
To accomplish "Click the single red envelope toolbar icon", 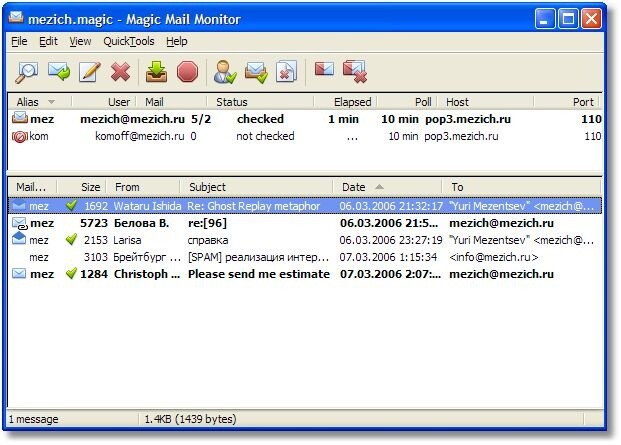I will tap(324, 69).
